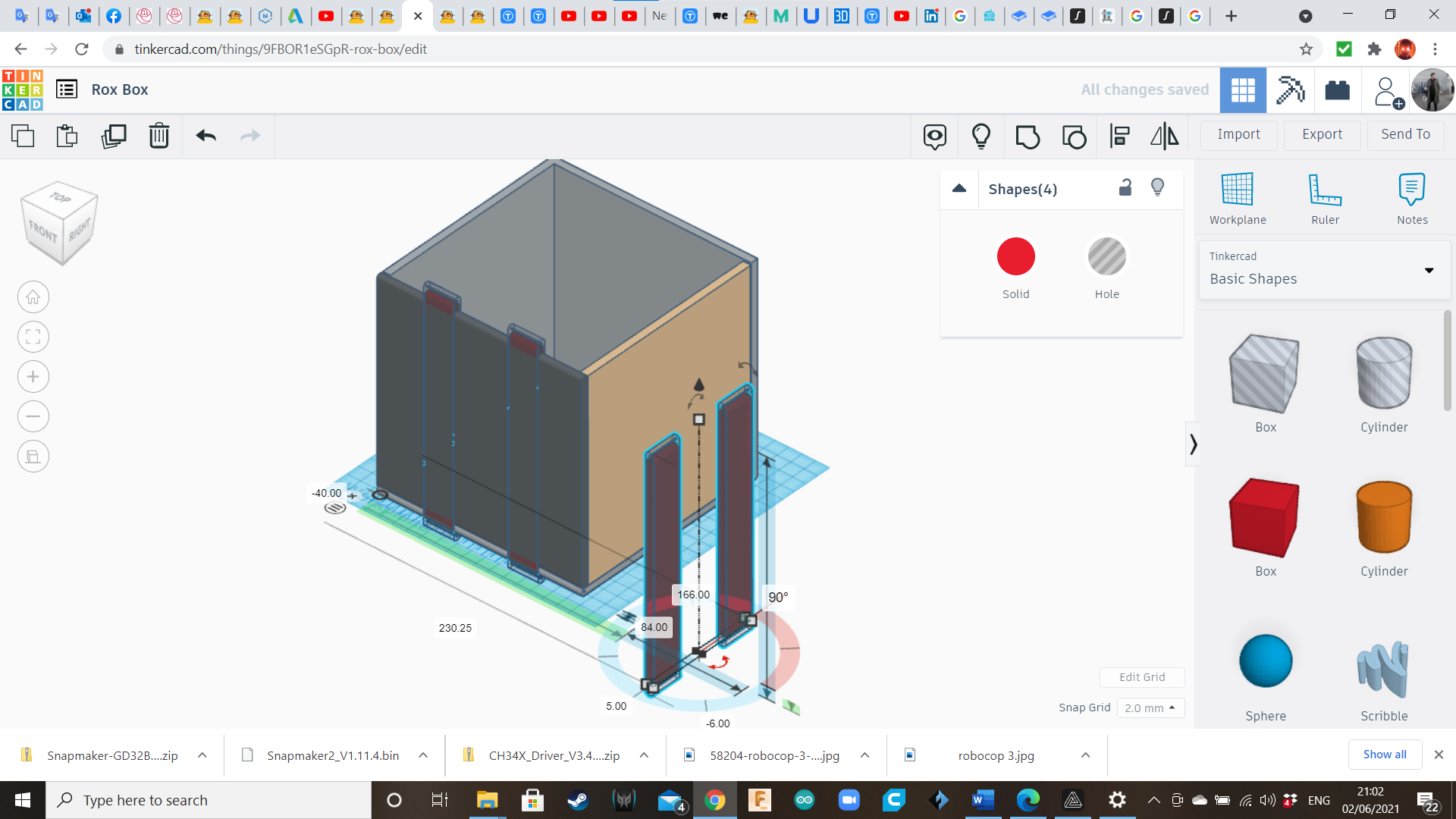Switch to Blocks view tab
The image size is (1456, 819).
click(x=1290, y=90)
